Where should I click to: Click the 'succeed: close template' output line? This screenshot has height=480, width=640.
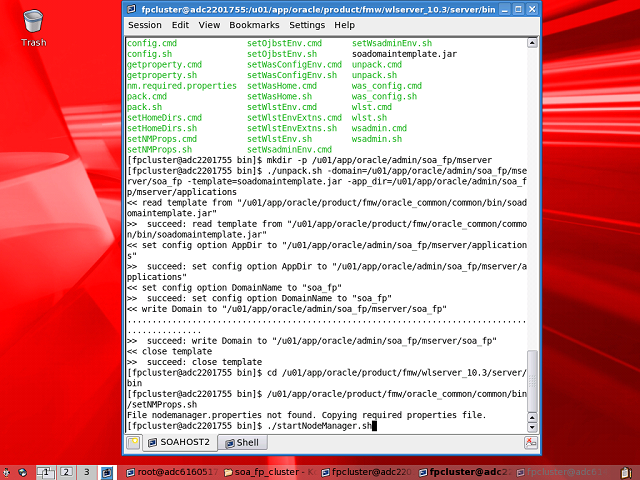coord(194,362)
